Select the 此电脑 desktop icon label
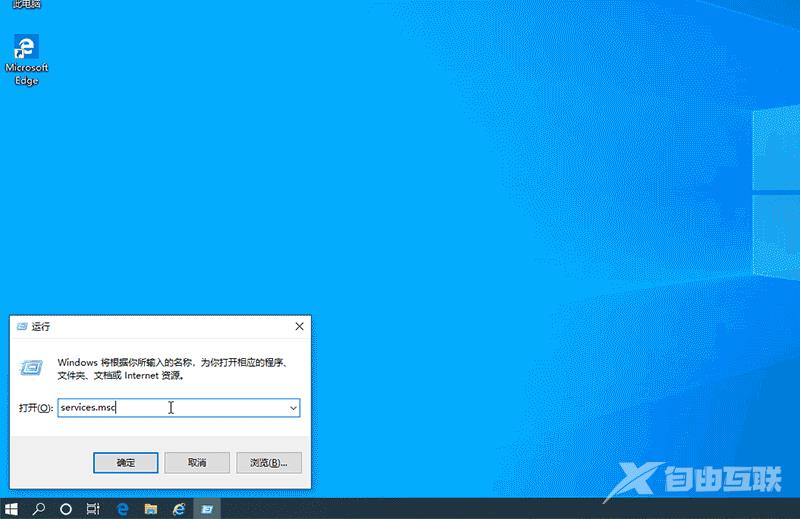Screen dimensions: 800x519 point(26,5)
